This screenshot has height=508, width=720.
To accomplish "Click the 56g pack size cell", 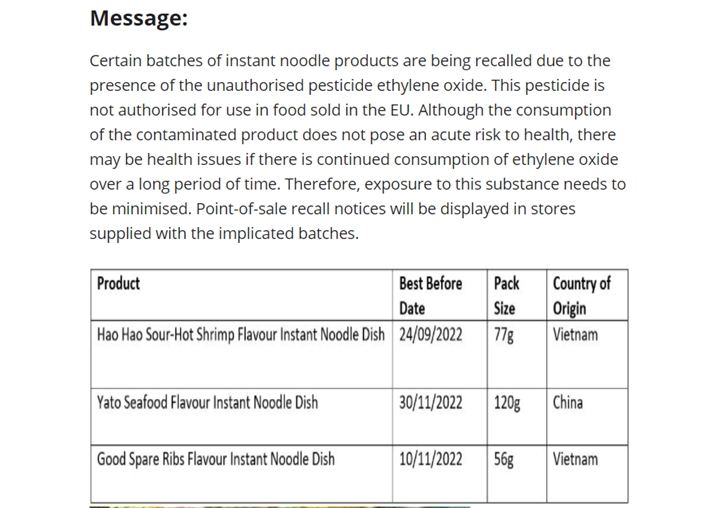I will 504,460.
